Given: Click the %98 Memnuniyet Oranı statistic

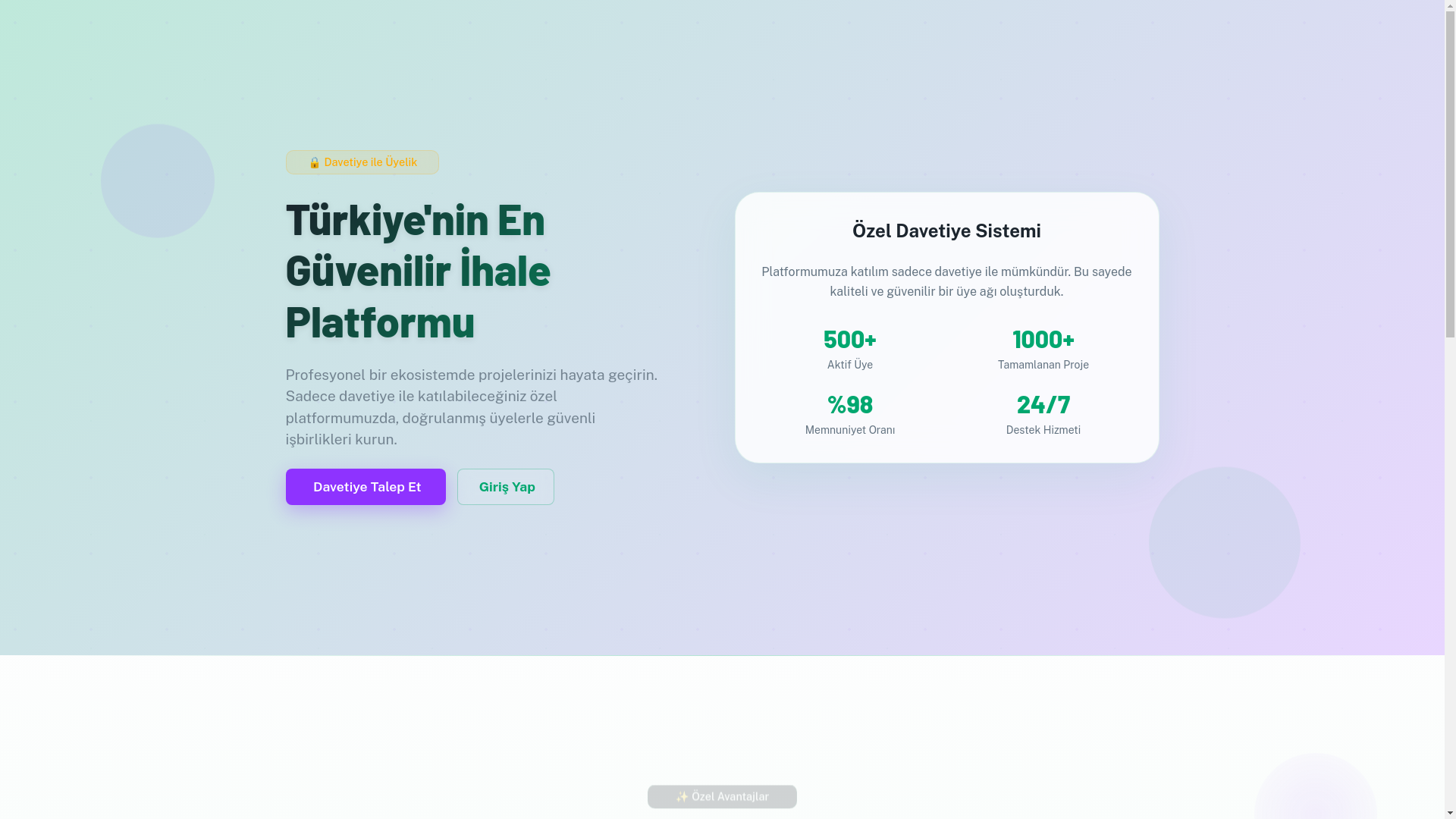Looking at the screenshot, I should [x=850, y=414].
